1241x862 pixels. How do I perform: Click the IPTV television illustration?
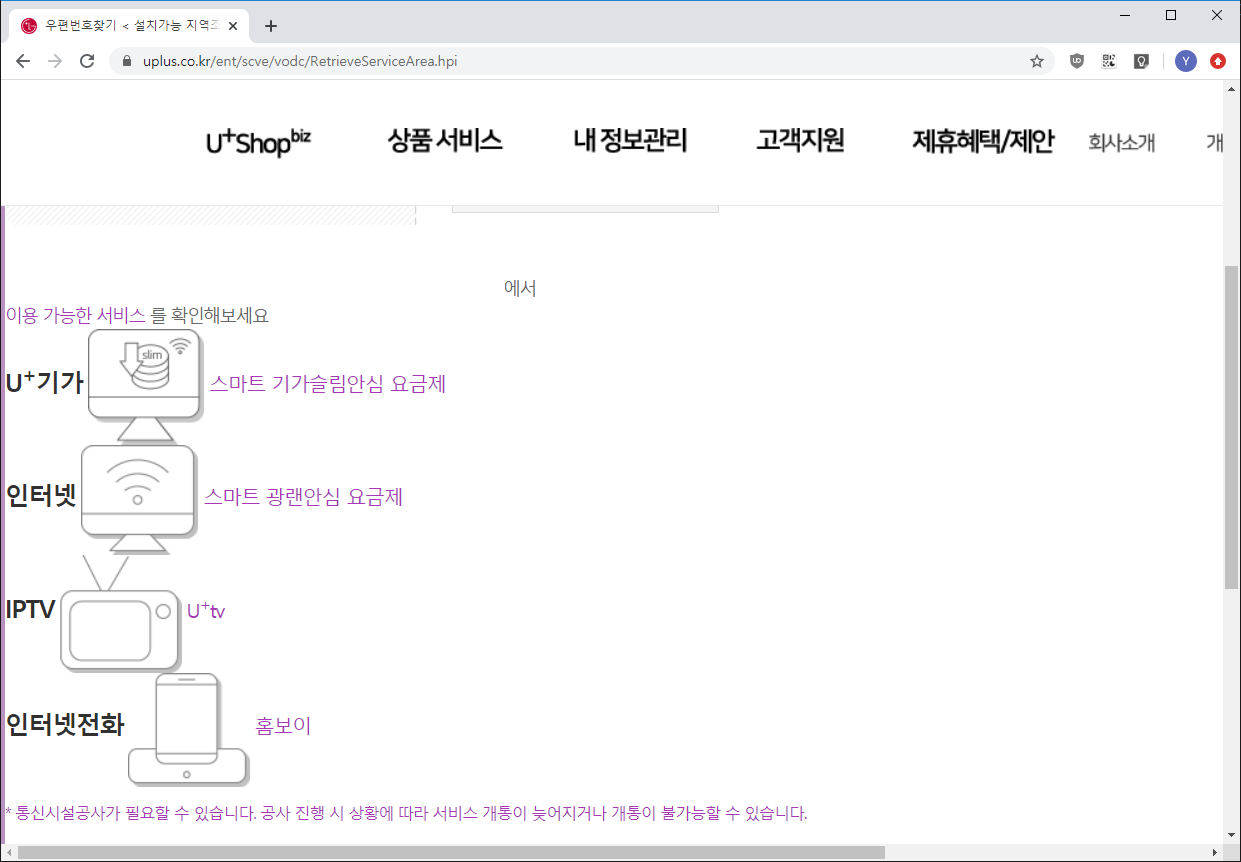120,614
